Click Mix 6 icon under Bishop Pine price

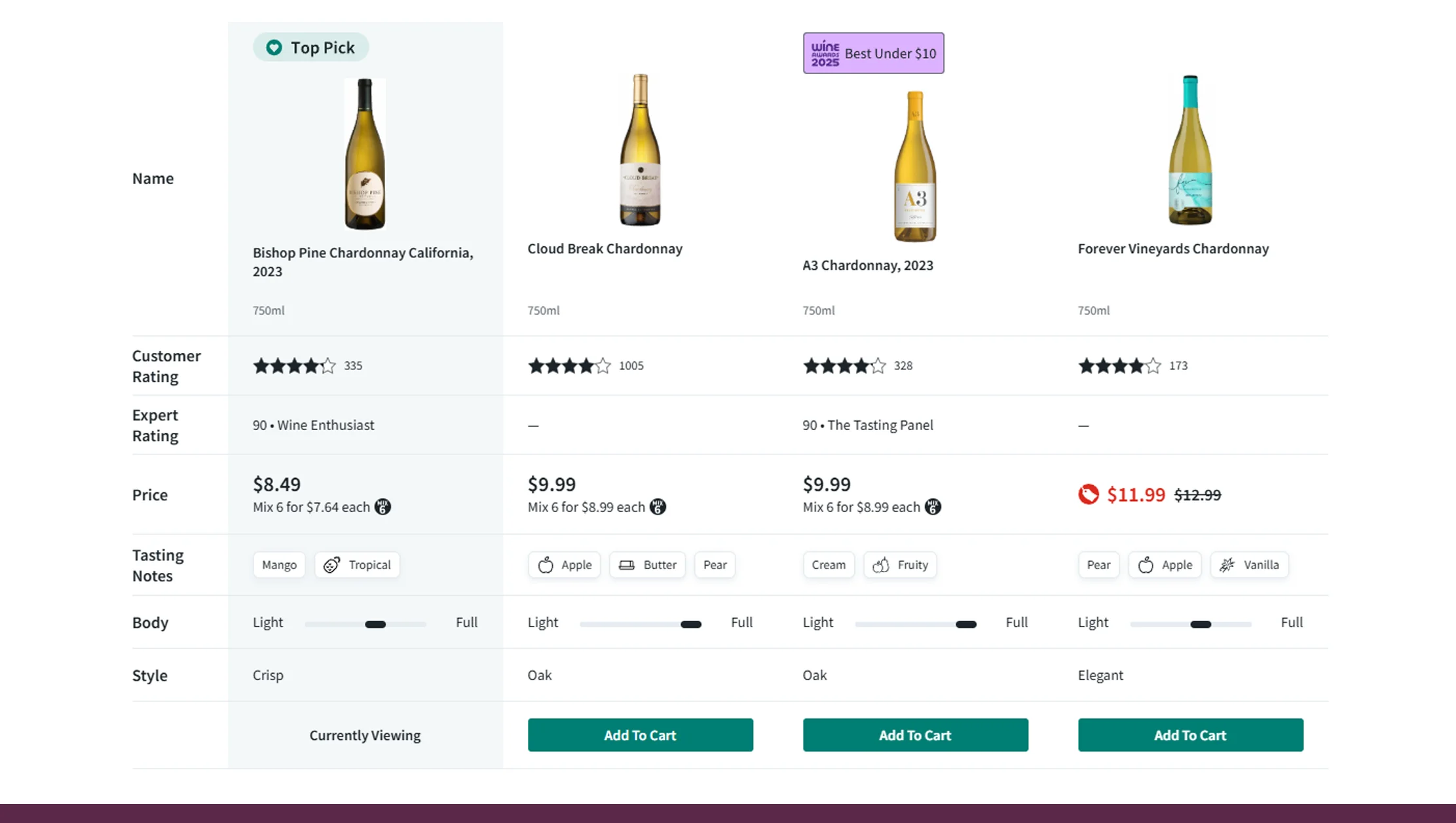click(x=383, y=507)
